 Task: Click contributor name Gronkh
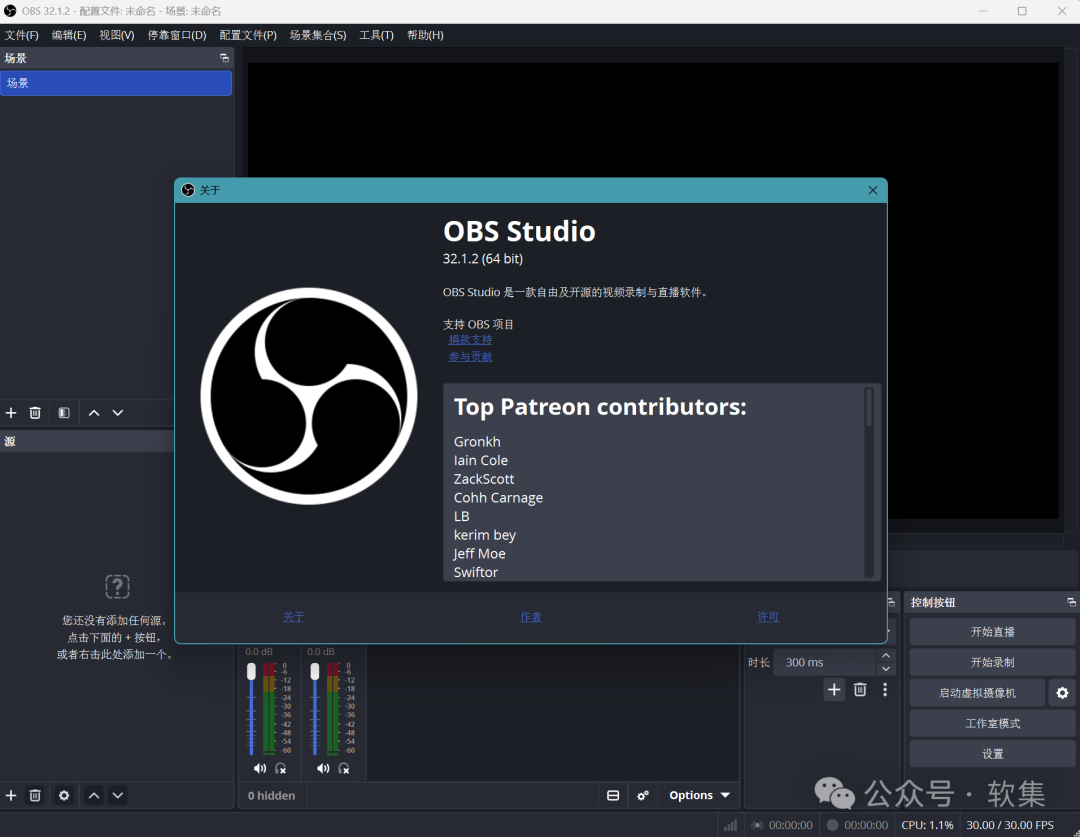(x=477, y=442)
